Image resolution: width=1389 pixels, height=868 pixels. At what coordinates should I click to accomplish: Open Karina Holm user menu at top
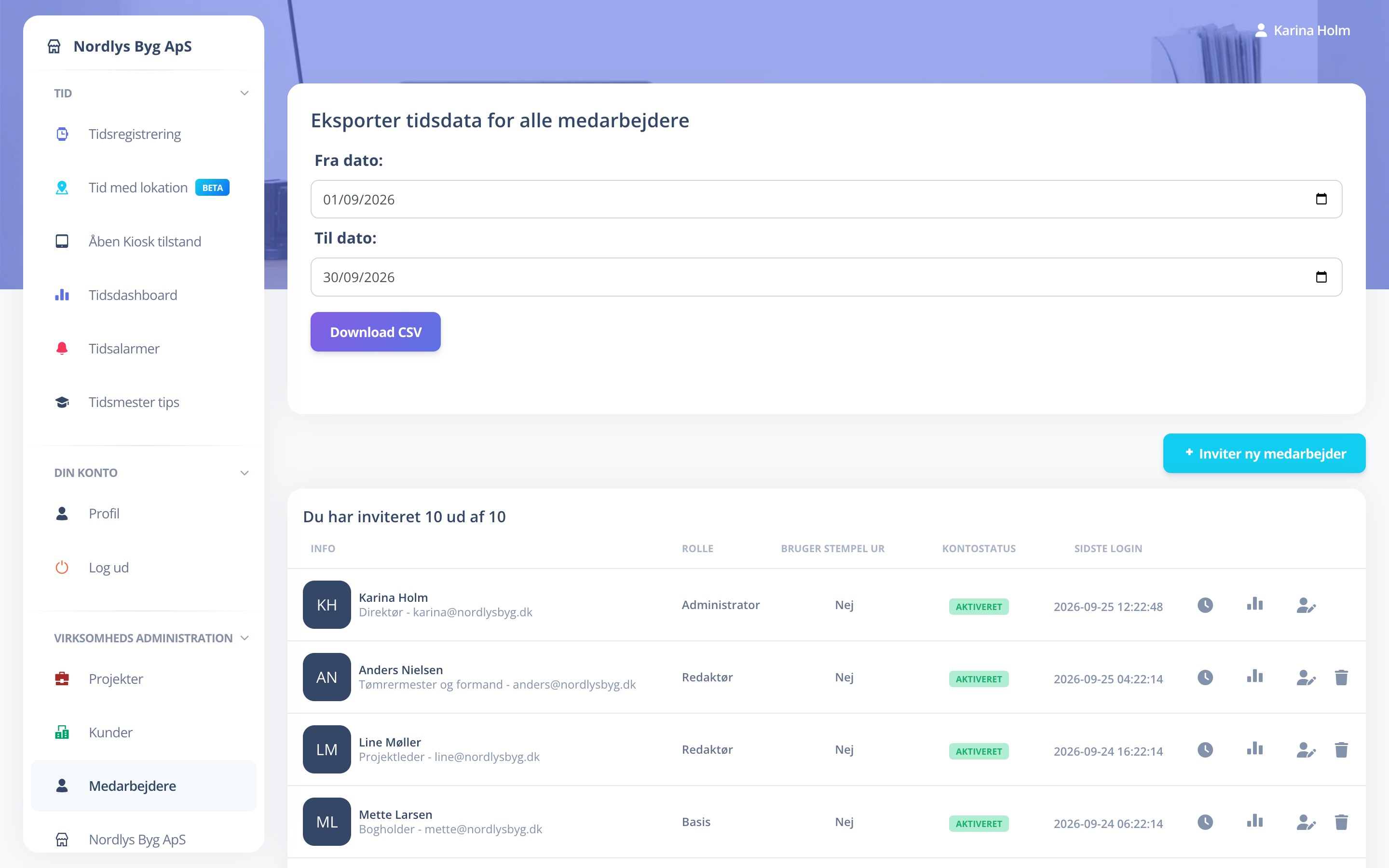(1302, 30)
